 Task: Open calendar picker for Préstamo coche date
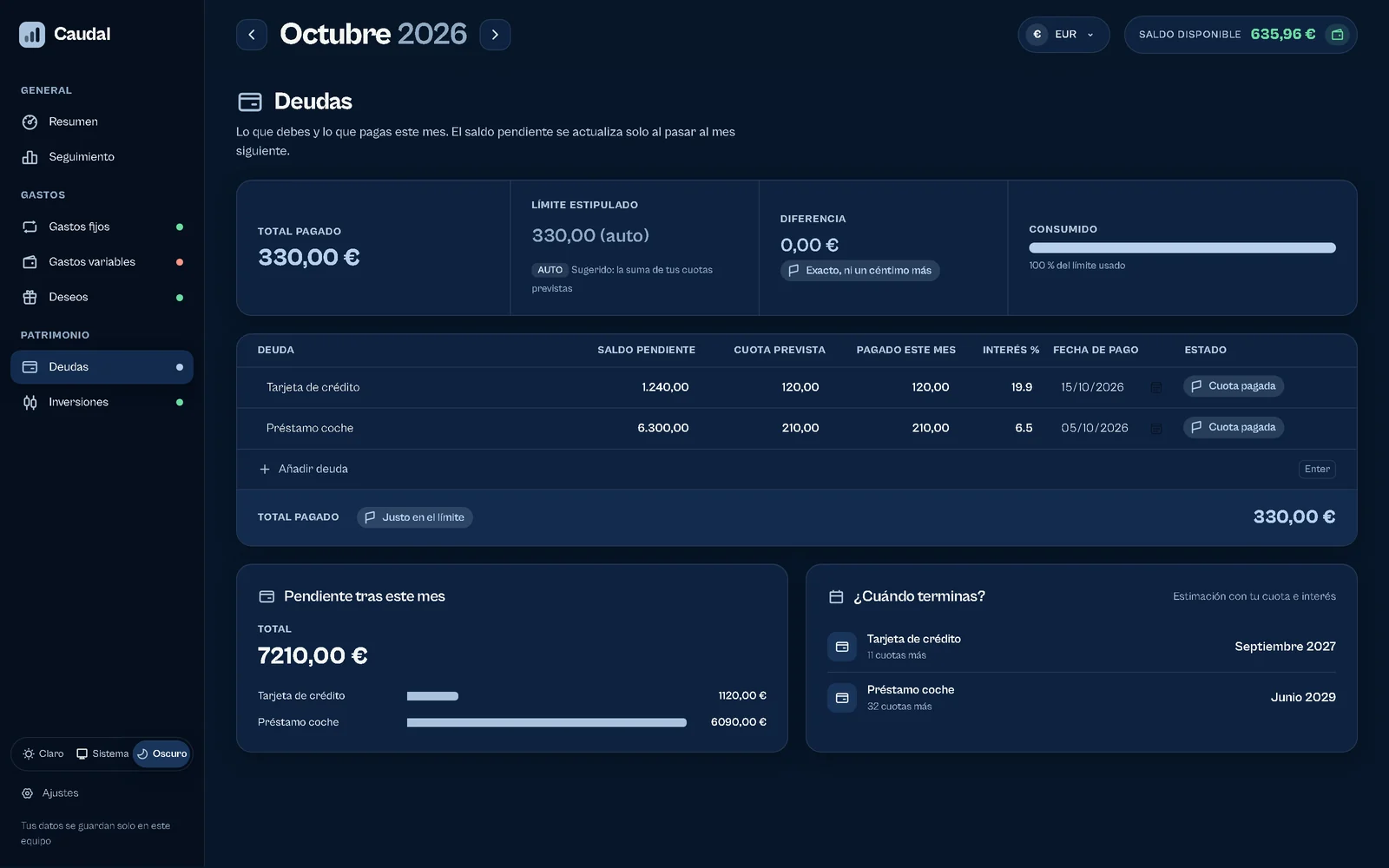coord(1155,428)
